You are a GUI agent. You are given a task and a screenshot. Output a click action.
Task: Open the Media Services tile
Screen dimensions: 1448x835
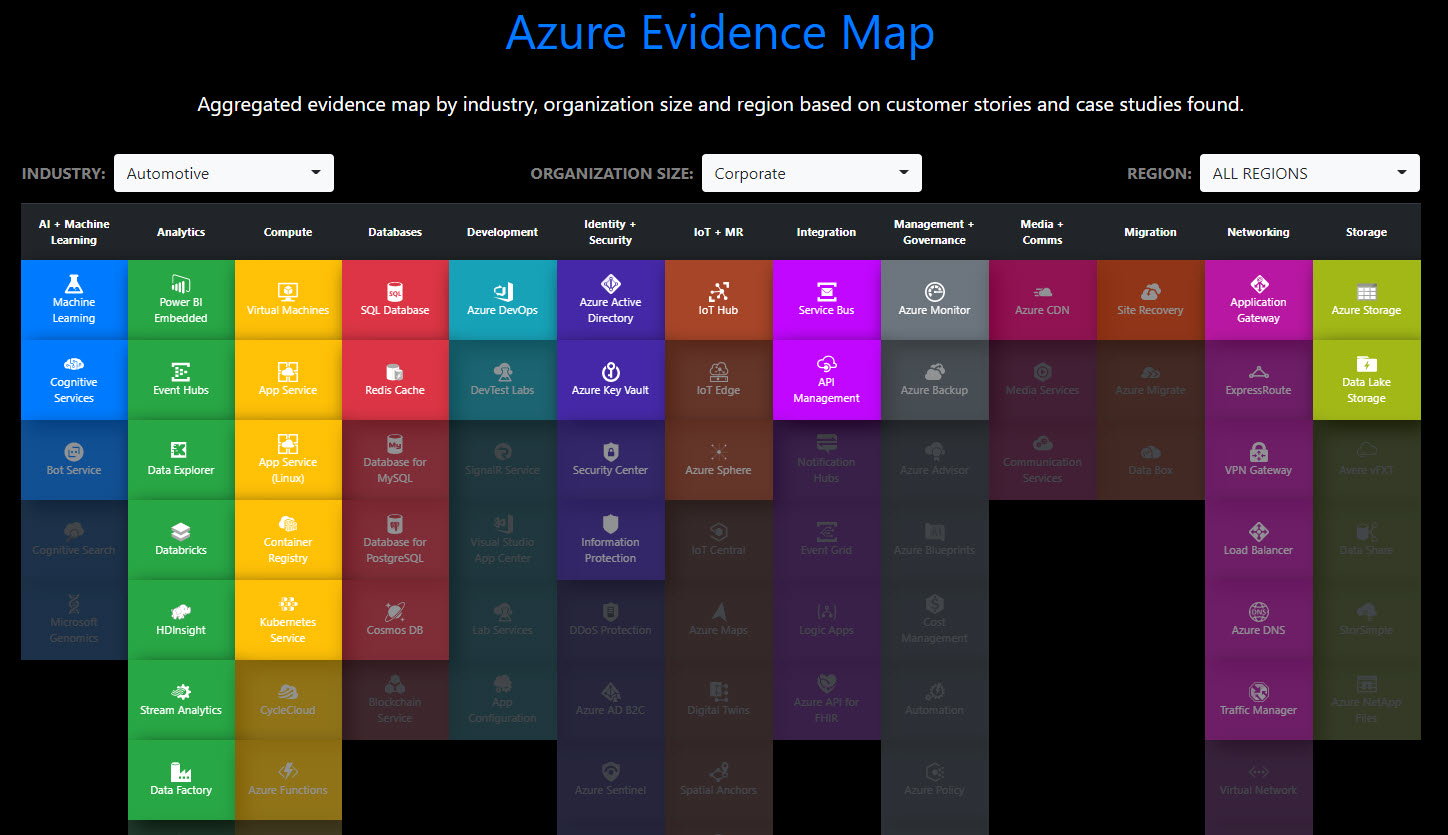(x=1043, y=380)
